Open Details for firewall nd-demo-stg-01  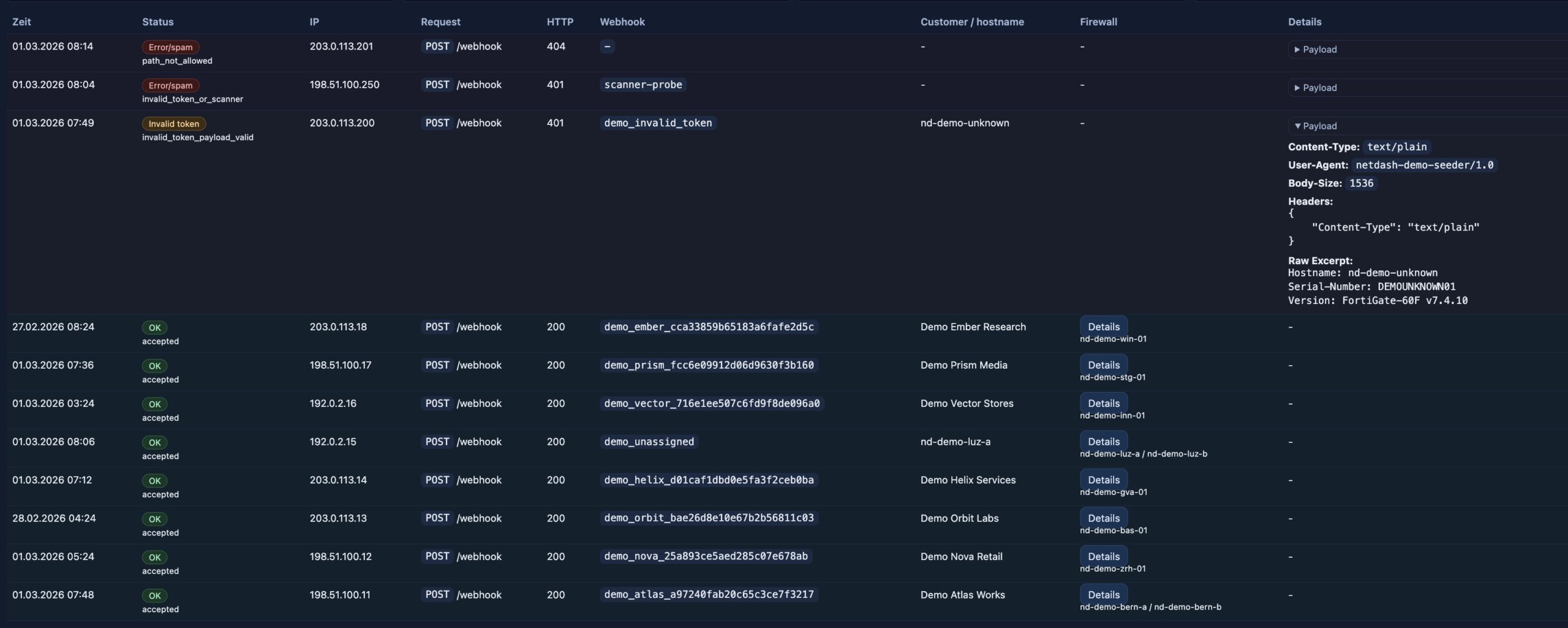pos(1103,365)
